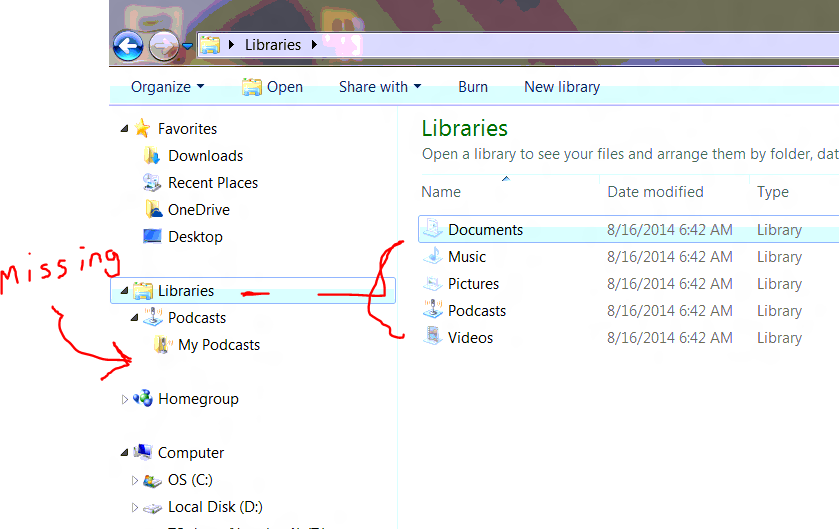This screenshot has width=839, height=529.
Task: Click Music row's date 8/16/2014 6:42 AM
Action: 669,257
